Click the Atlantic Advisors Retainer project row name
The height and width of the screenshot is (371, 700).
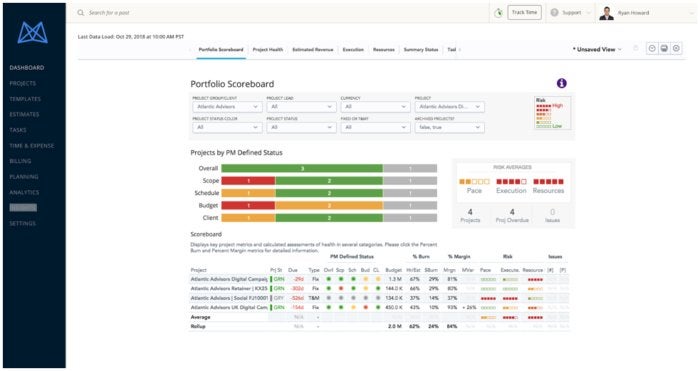click(x=229, y=288)
